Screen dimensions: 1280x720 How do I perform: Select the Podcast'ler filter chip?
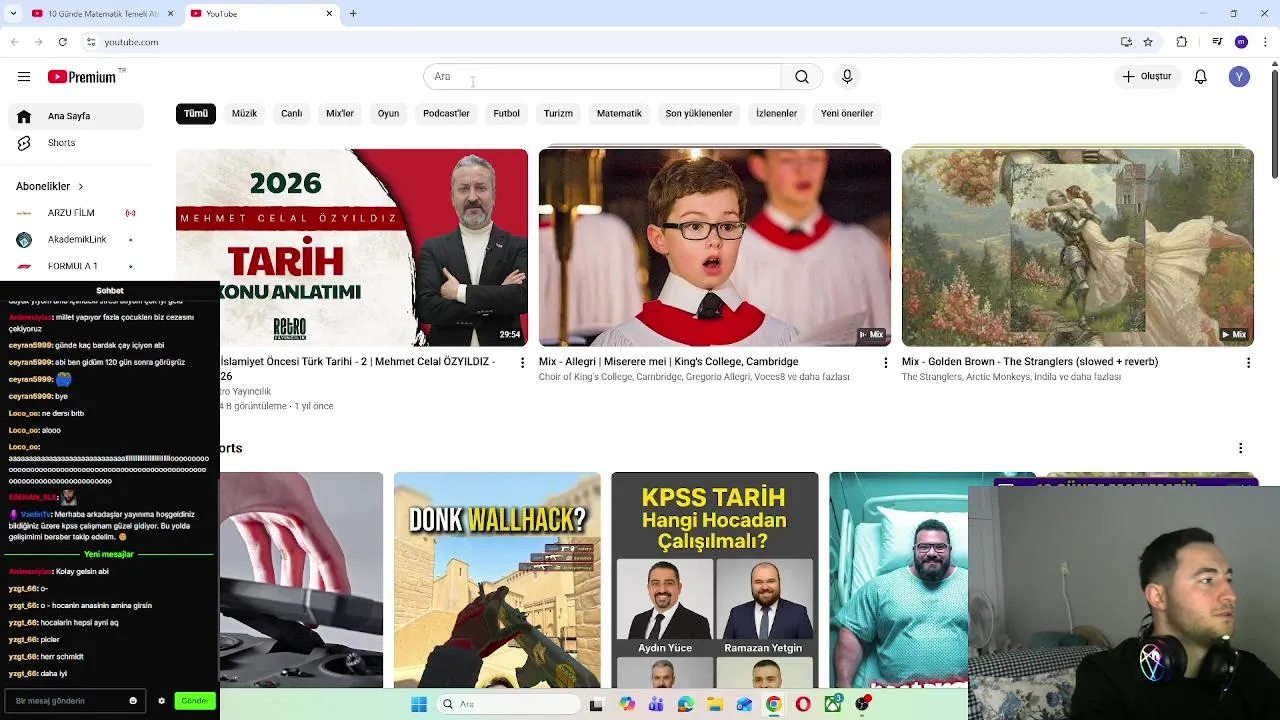point(446,114)
